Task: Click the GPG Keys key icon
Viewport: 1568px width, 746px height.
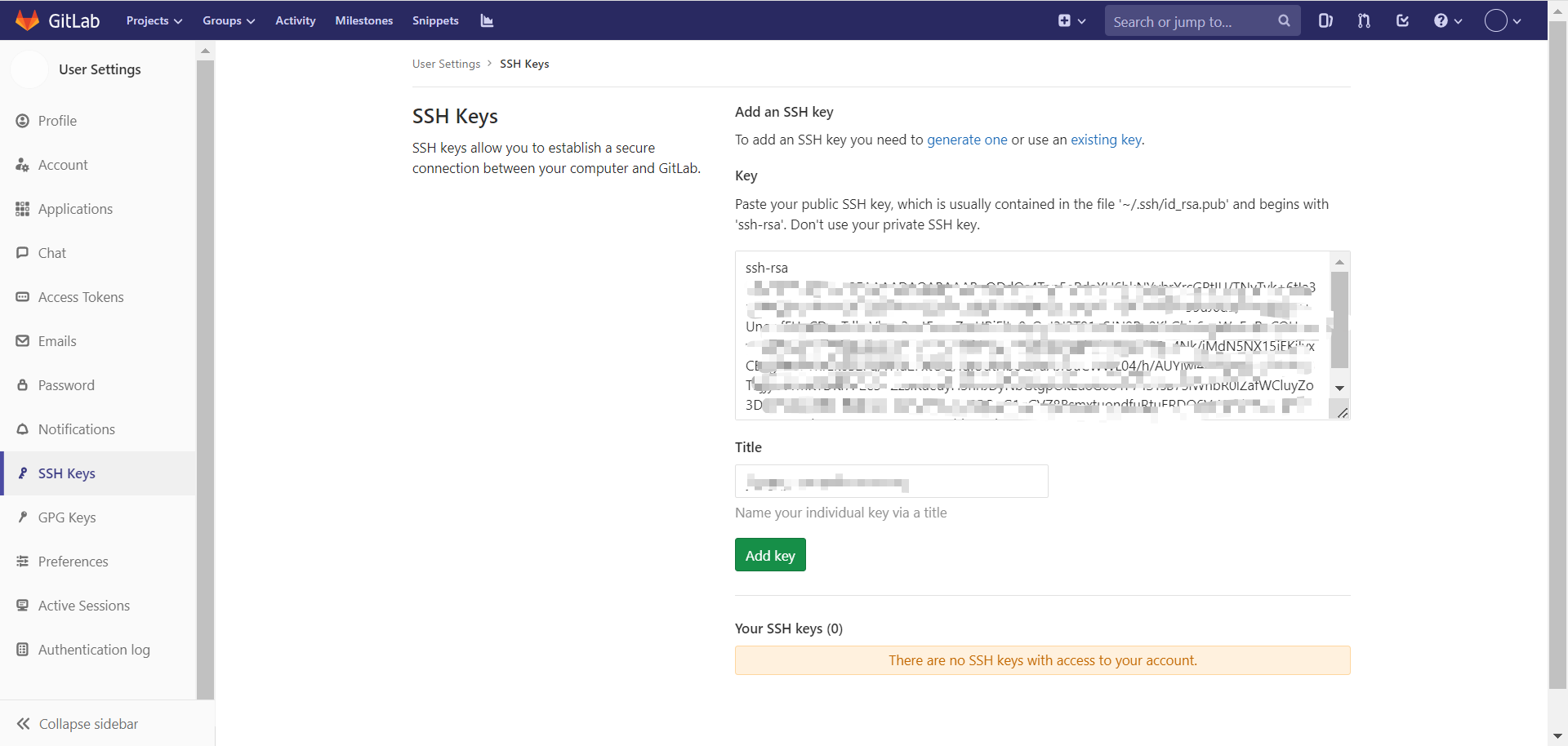Action: coord(23,517)
